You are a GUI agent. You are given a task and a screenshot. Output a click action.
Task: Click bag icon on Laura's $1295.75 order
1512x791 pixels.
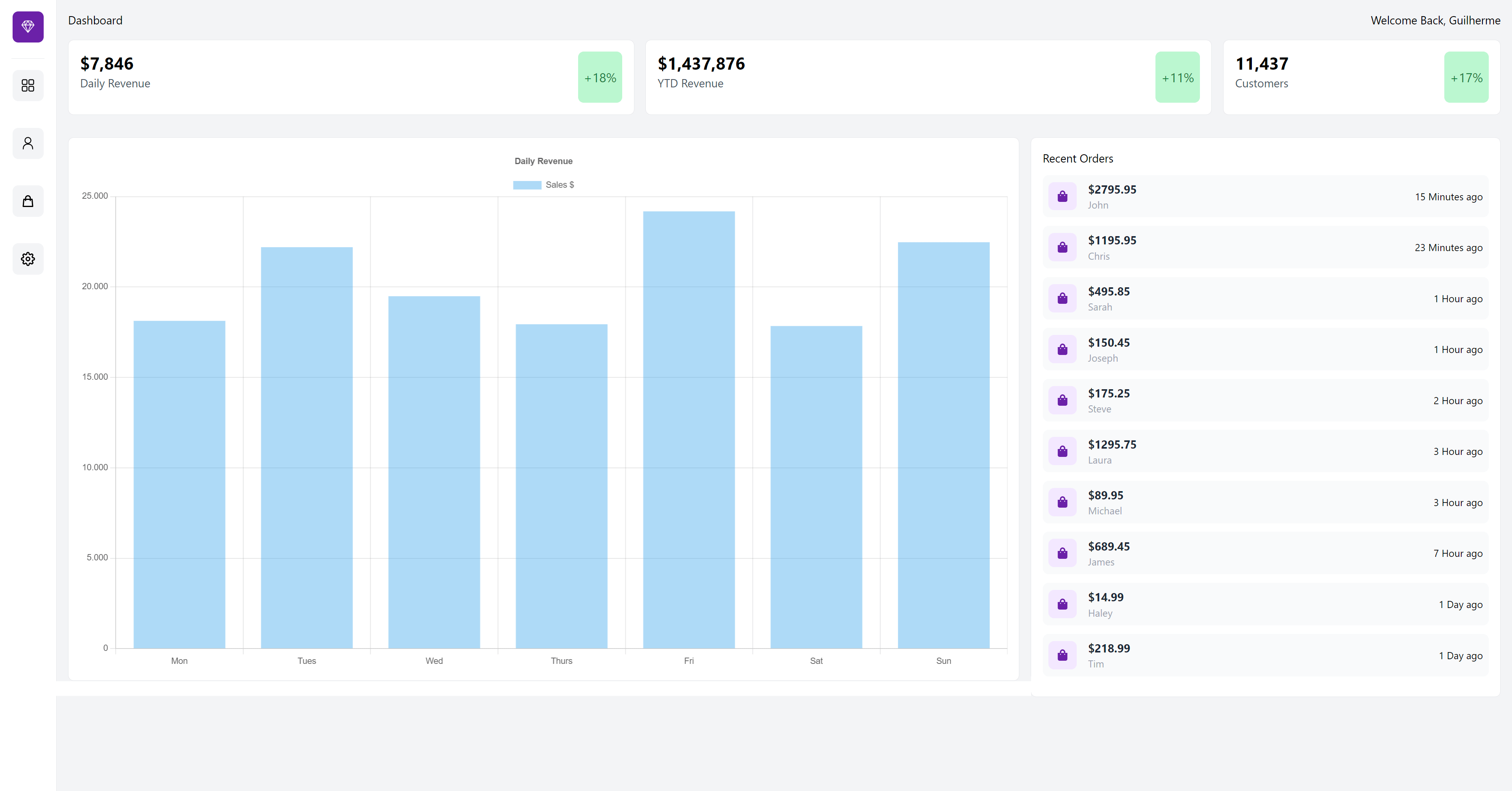pyautogui.click(x=1062, y=451)
